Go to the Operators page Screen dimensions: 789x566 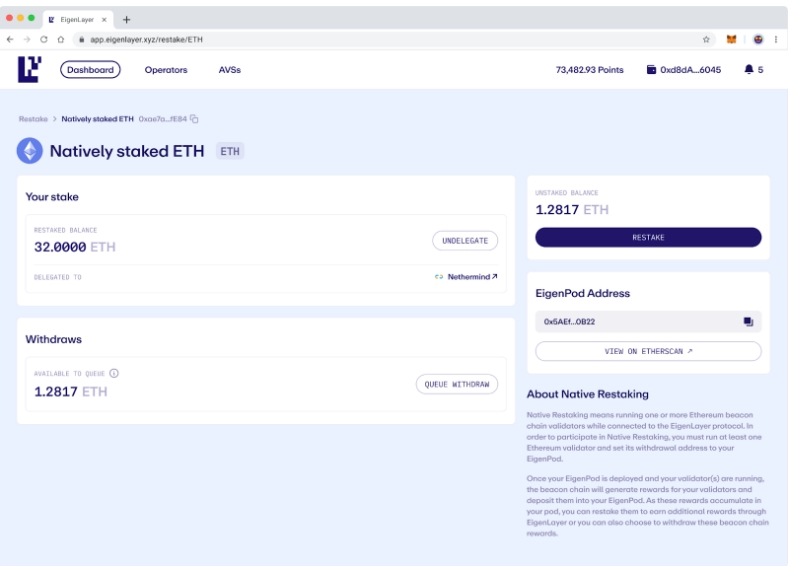[166, 70]
